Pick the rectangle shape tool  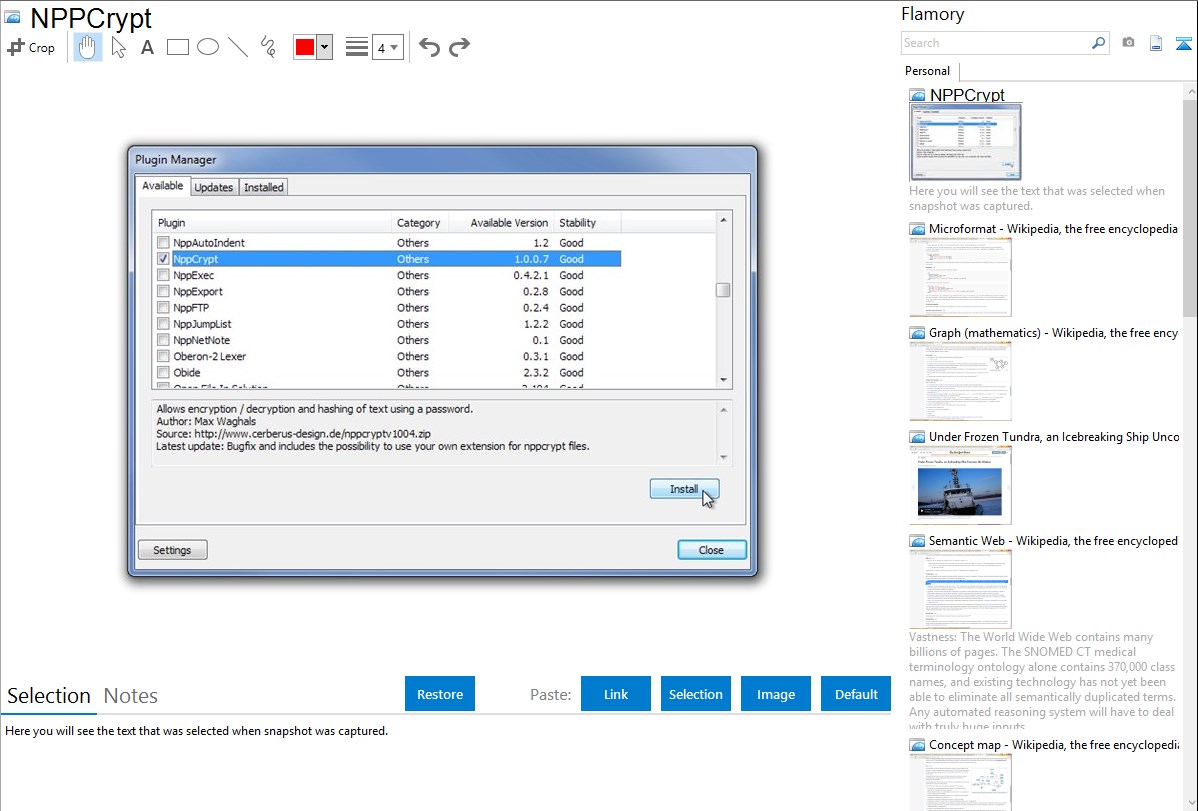tap(178, 47)
